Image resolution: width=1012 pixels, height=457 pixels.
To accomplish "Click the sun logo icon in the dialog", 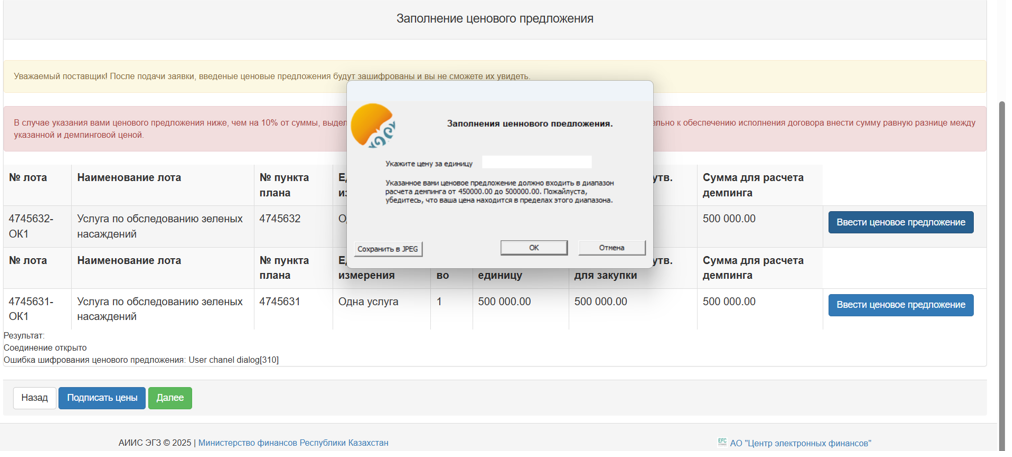I will point(373,125).
